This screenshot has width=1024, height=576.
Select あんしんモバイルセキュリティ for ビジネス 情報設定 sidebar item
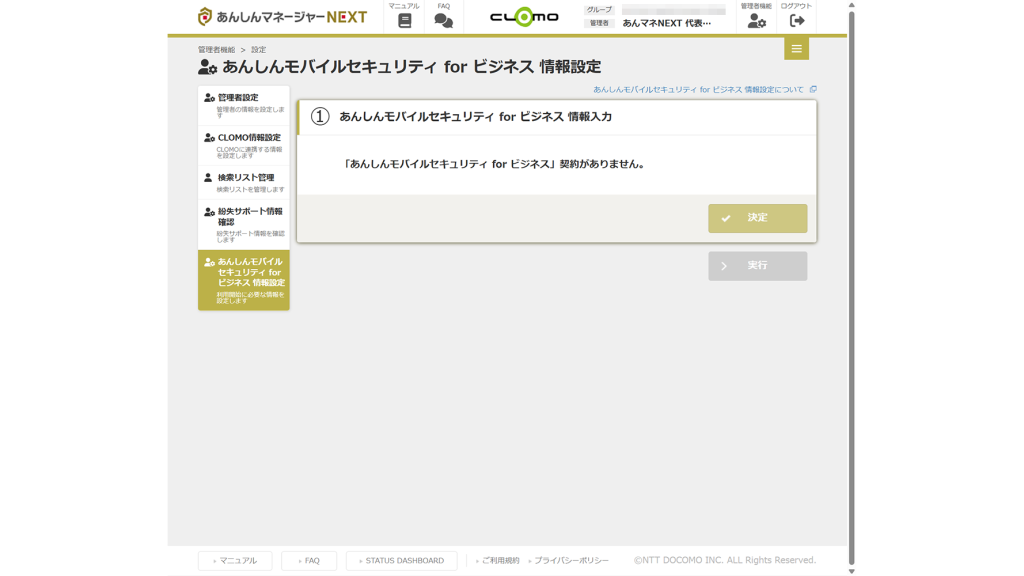click(244, 280)
